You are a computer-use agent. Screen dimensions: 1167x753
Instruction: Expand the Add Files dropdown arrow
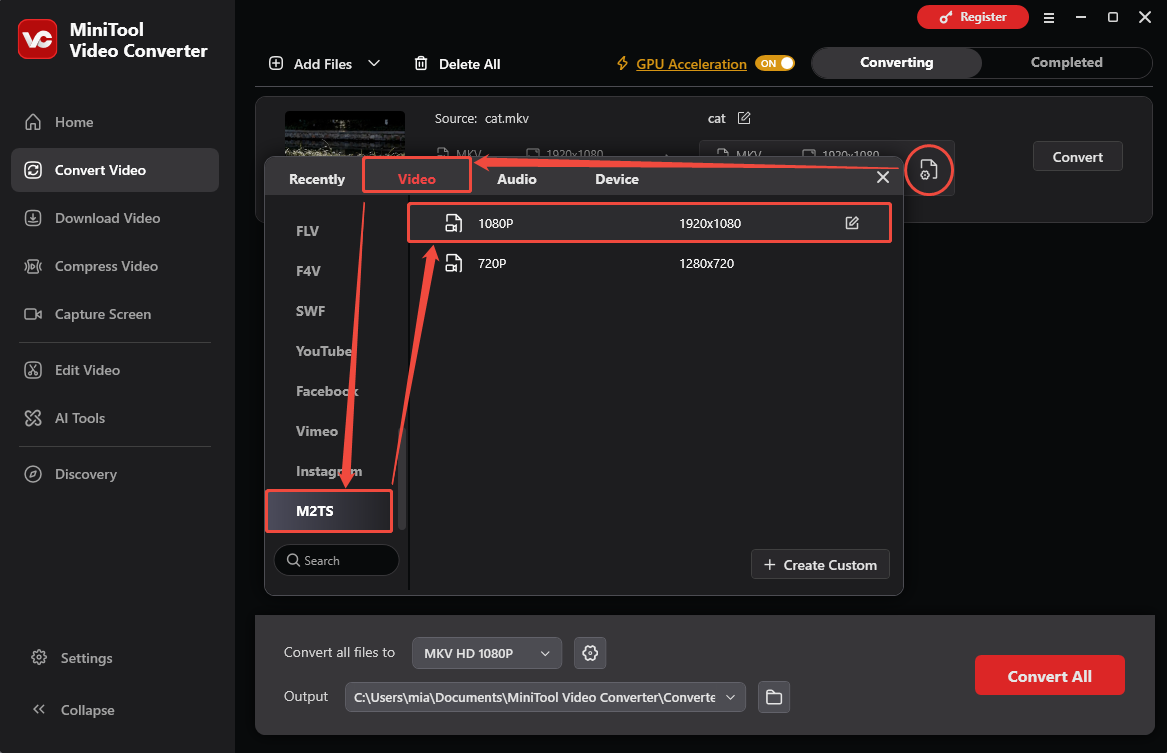pyautogui.click(x=374, y=63)
